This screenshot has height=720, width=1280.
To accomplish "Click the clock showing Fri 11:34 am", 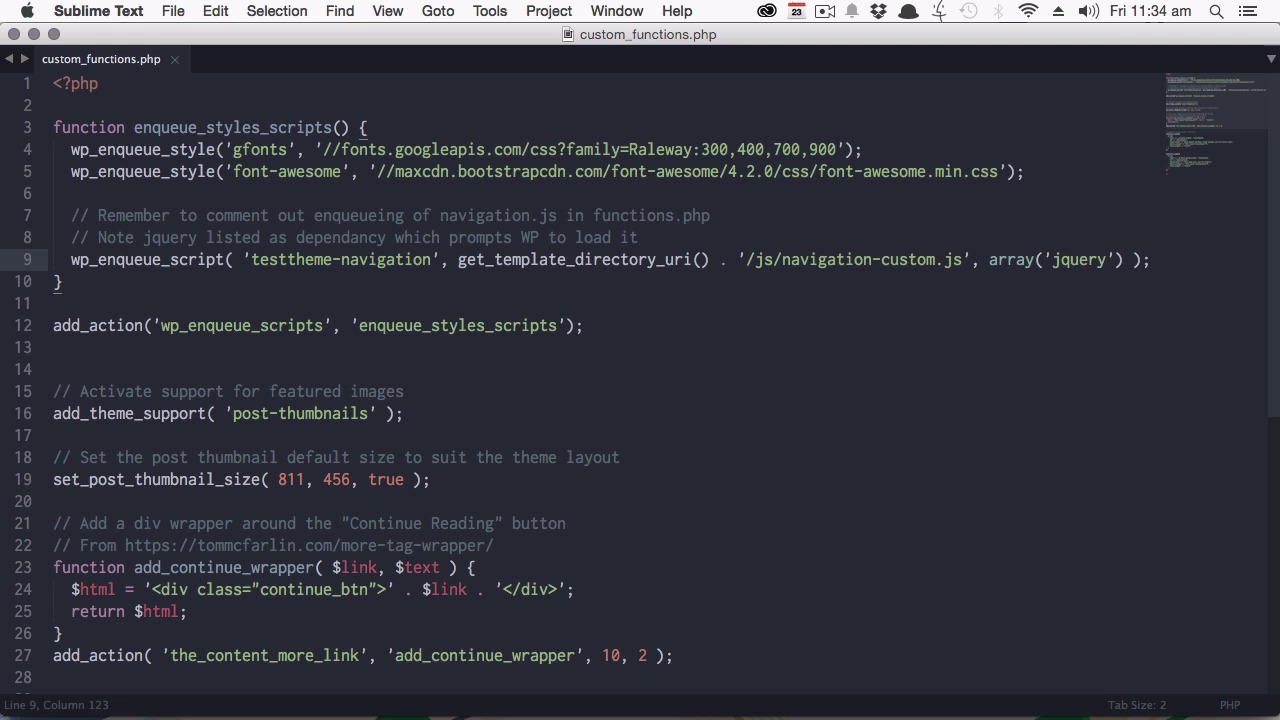I will (1151, 11).
